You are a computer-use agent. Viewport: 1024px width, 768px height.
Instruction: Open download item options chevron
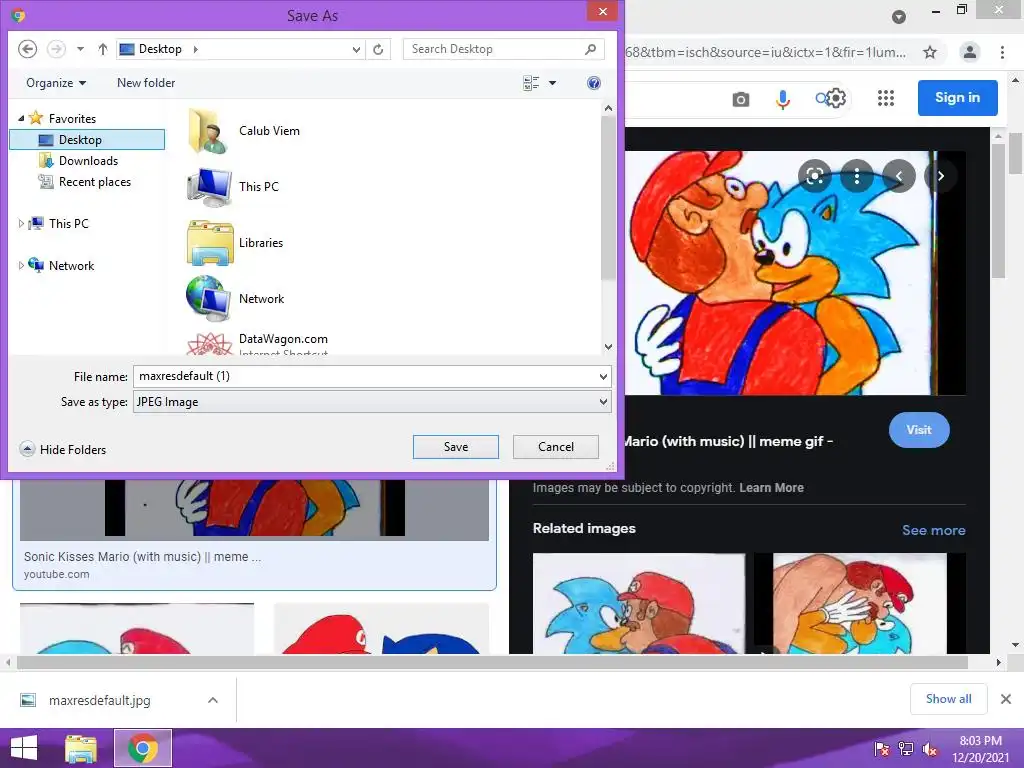click(213, 700)
